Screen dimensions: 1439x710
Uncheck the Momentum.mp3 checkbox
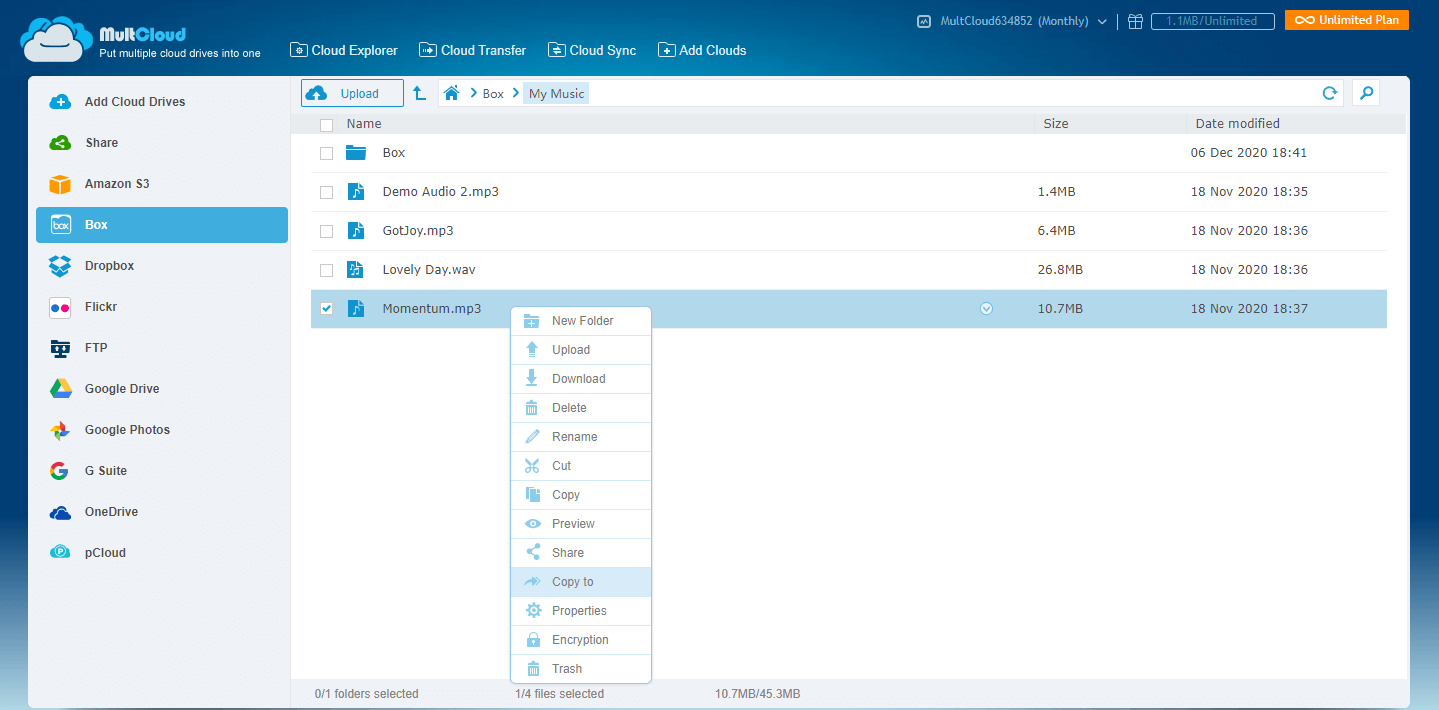tap(326, 309)
